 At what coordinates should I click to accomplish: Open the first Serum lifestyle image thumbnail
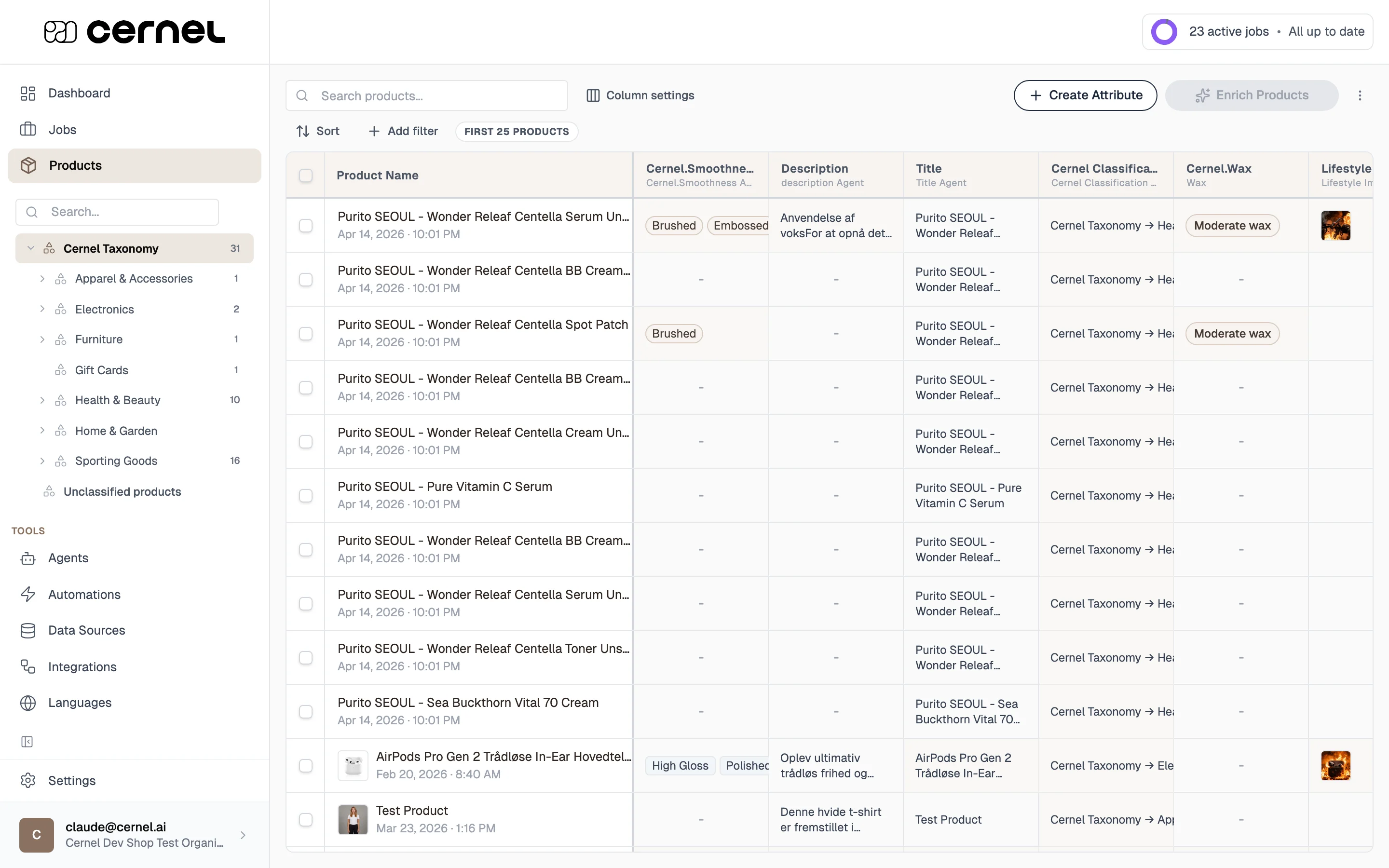click(1335, 226)
